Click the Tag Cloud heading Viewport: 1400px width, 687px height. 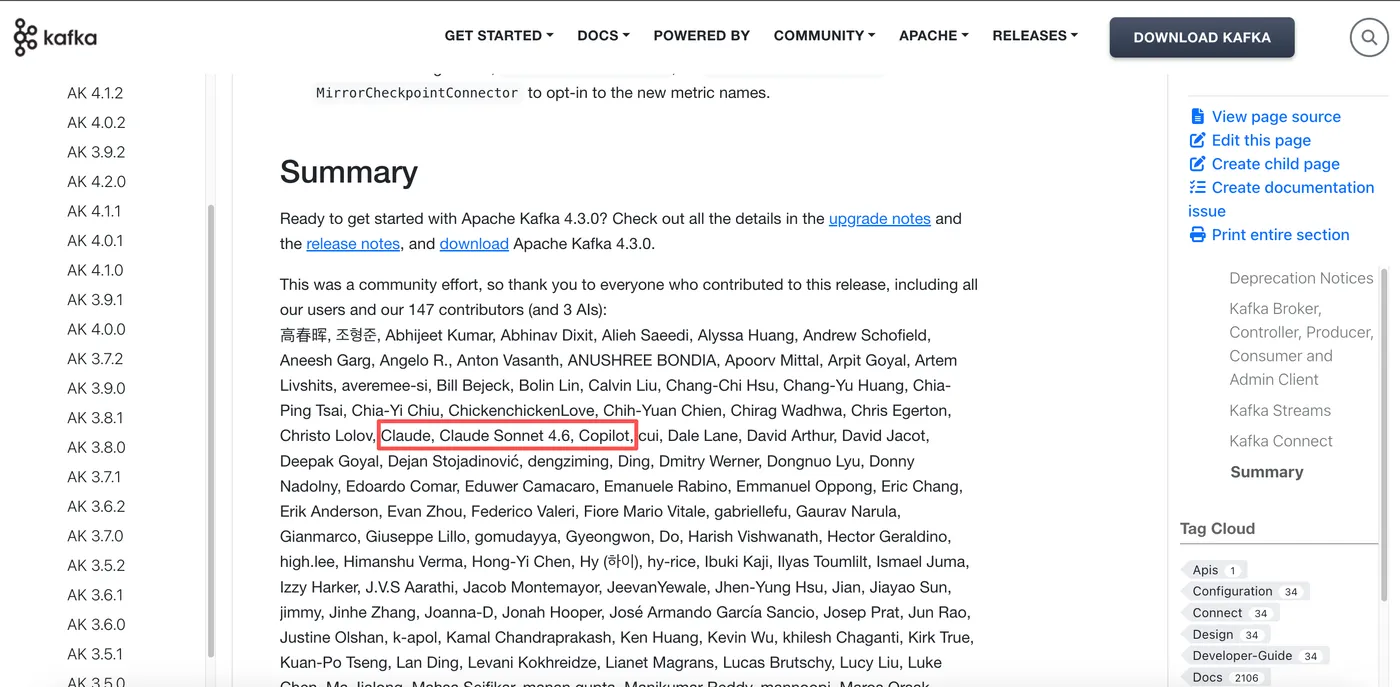(1217, 528)
